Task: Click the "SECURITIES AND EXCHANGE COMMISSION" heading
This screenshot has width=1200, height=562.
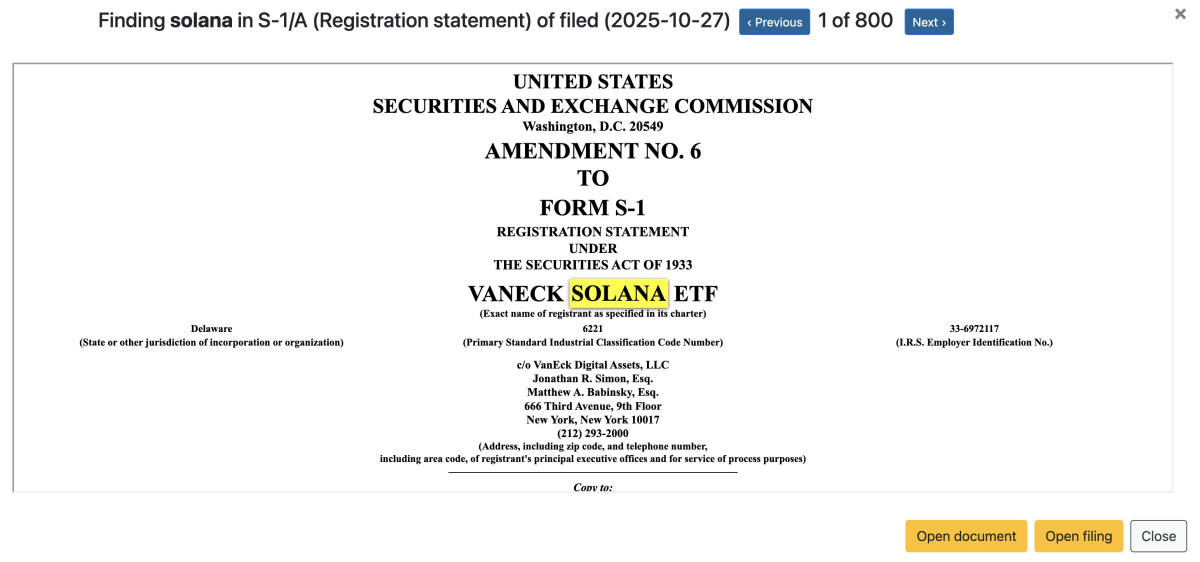Action: tap(593, 106)
